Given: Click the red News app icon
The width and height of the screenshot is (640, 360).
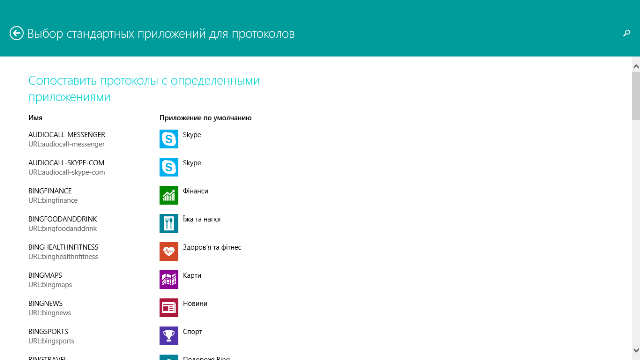Looking at the screenshot, I should pyautogui.click(x=169, y=308).
